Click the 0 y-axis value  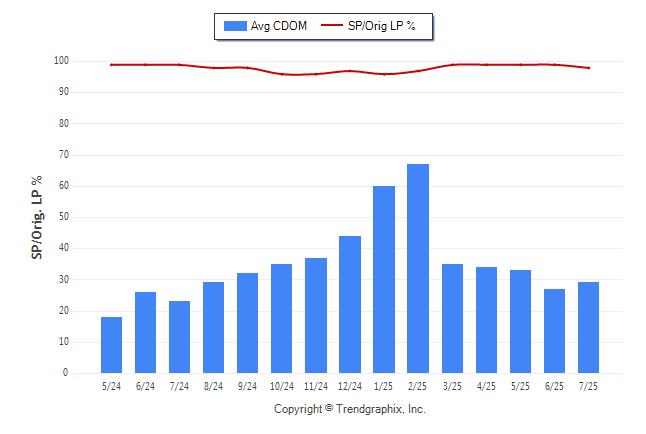[66, 373]
